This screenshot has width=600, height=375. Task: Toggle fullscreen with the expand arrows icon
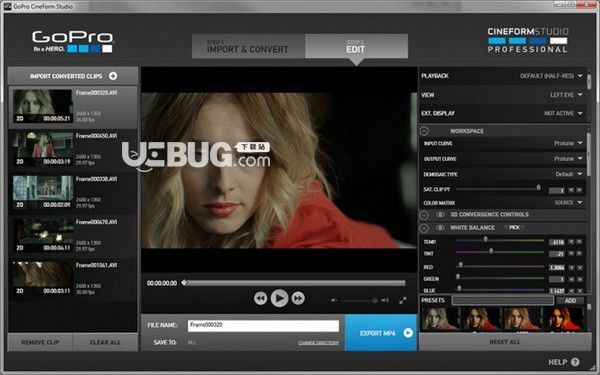tap(403, 300)
